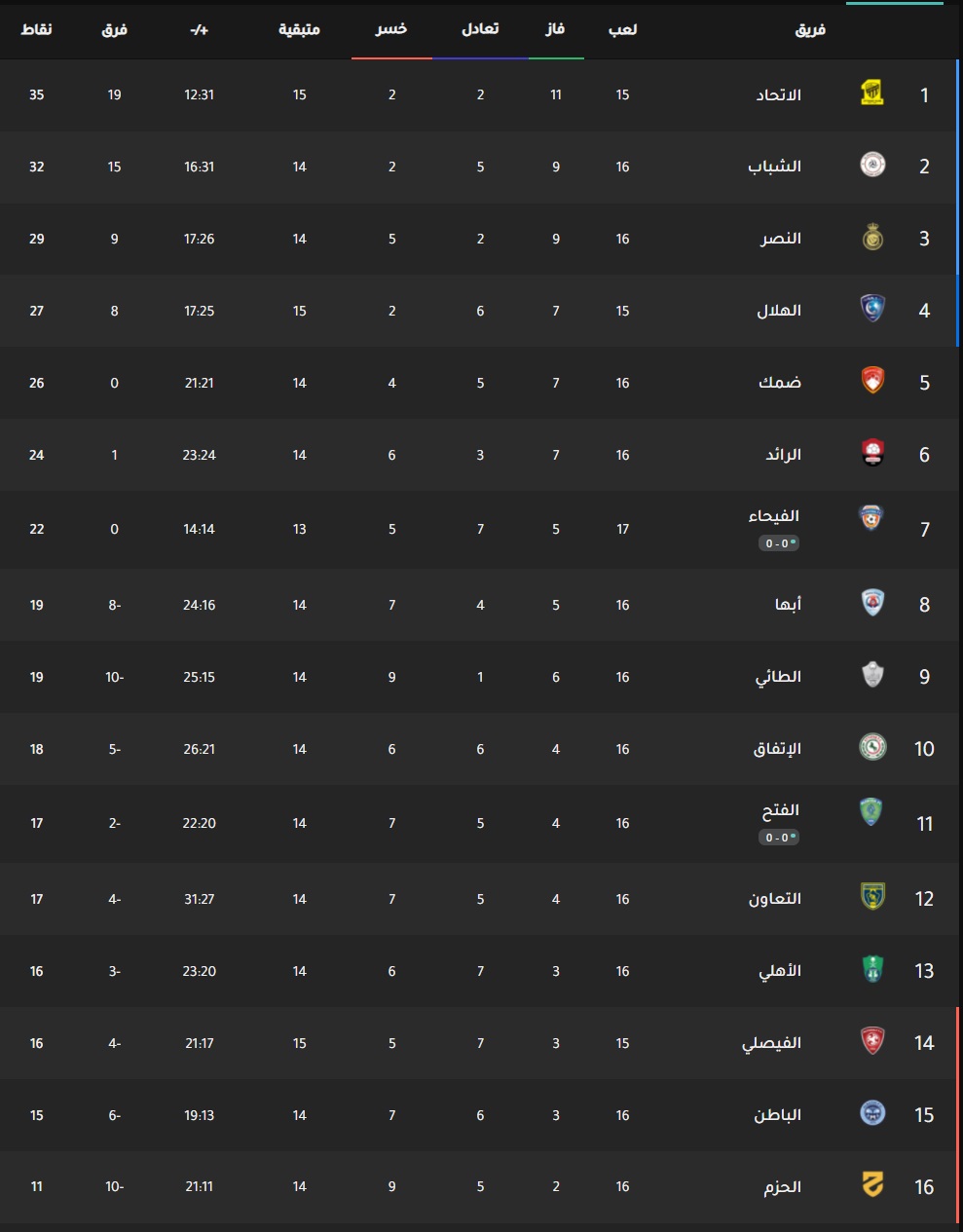
Task: Click the Al-Ittihad yellow club logo
Action: 872,94
